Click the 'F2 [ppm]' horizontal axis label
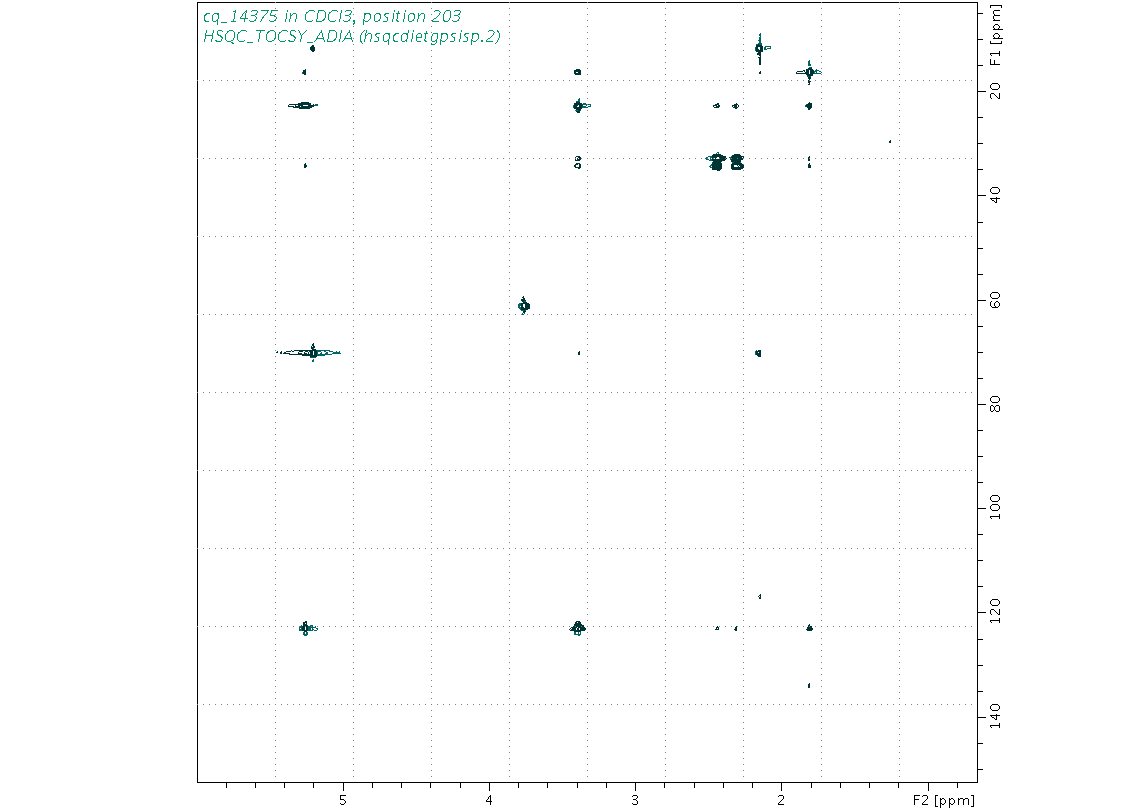The image size is (1124, 811). point(943,800)
